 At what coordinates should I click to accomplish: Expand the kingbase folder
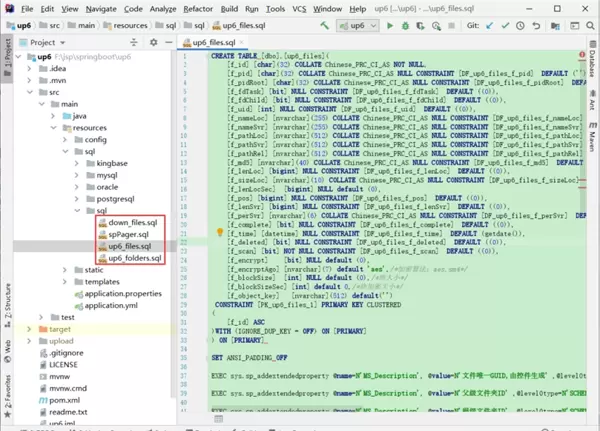coord(77,163)
